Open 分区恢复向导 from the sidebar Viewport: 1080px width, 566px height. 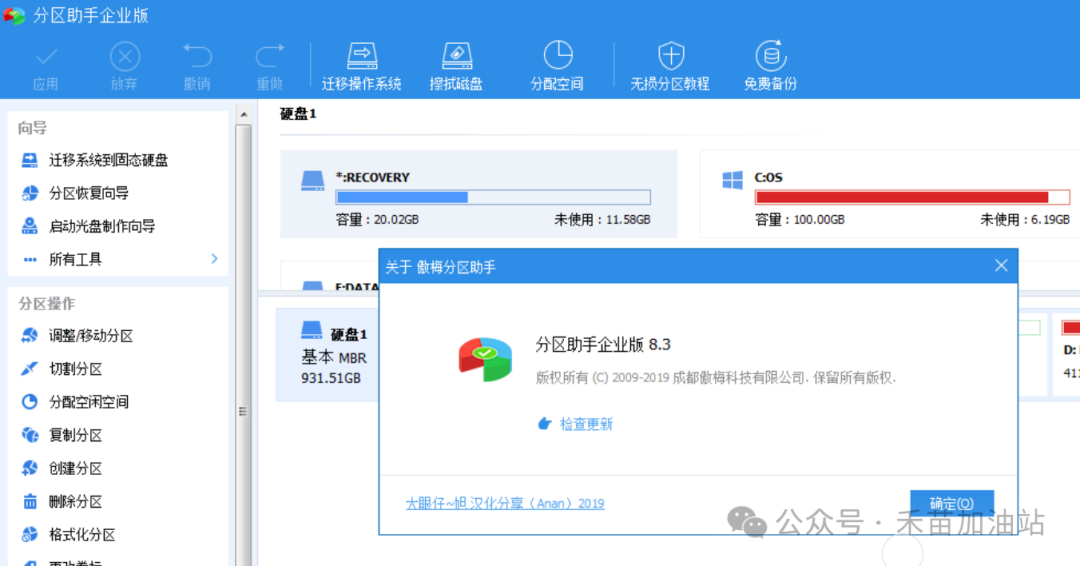(88, 193)
